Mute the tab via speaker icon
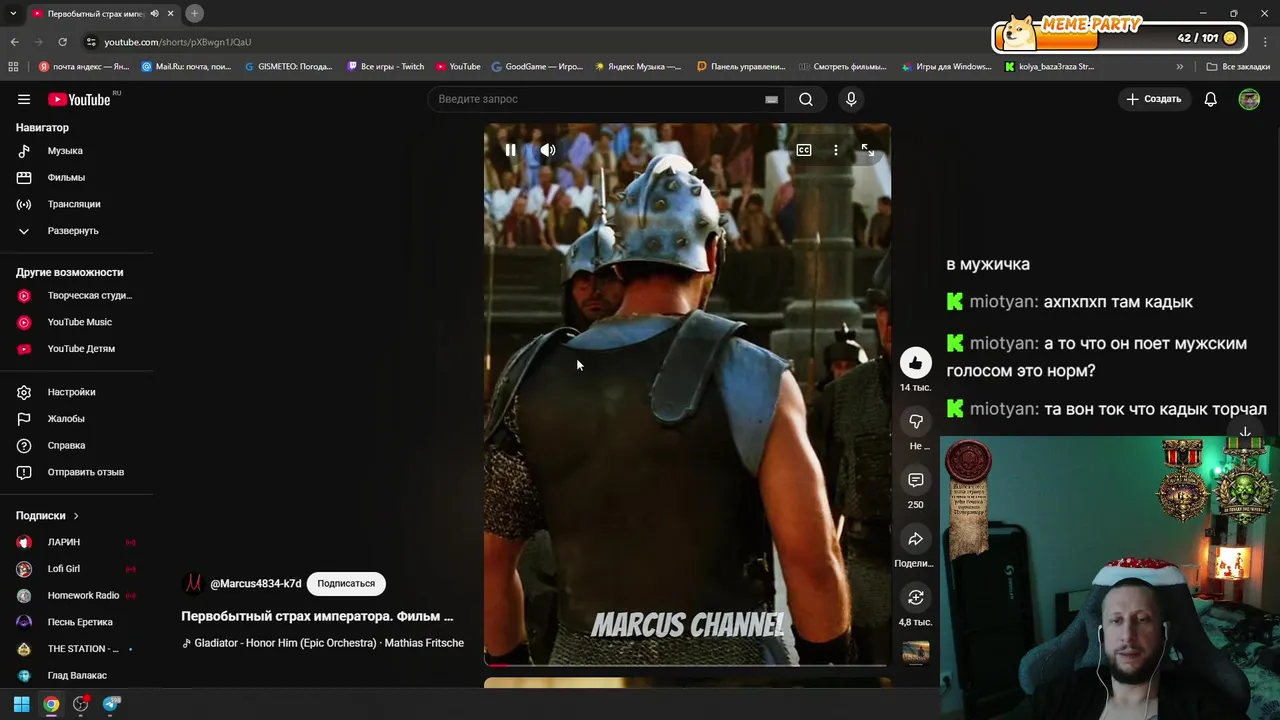1280x720 pixels. coord(154,13)
